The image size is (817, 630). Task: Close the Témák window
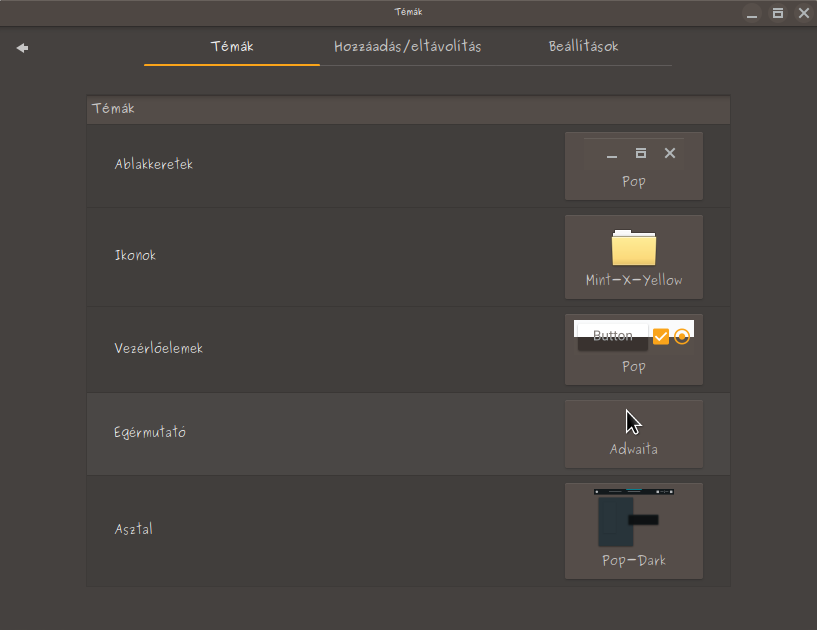point(803,13)
